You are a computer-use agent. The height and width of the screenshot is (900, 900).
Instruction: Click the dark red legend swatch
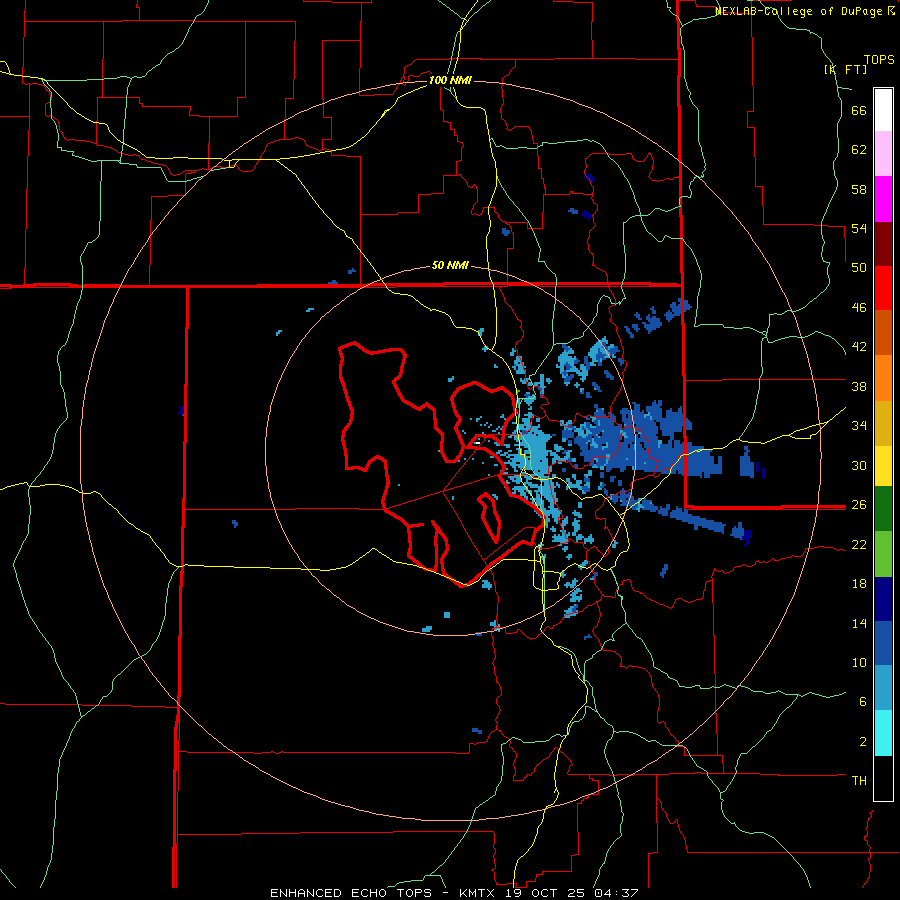click(x=883, y=244)
